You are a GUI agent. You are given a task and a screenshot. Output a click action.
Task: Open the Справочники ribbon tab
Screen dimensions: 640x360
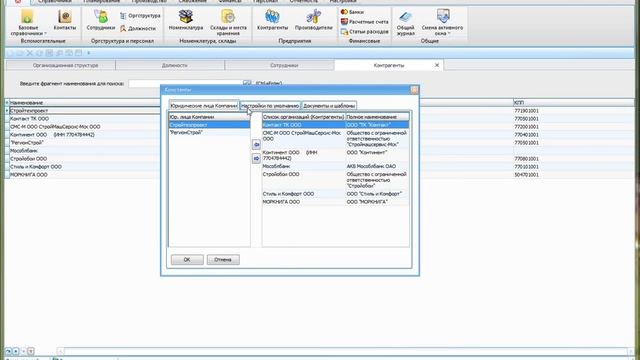(x=54, y=2)
